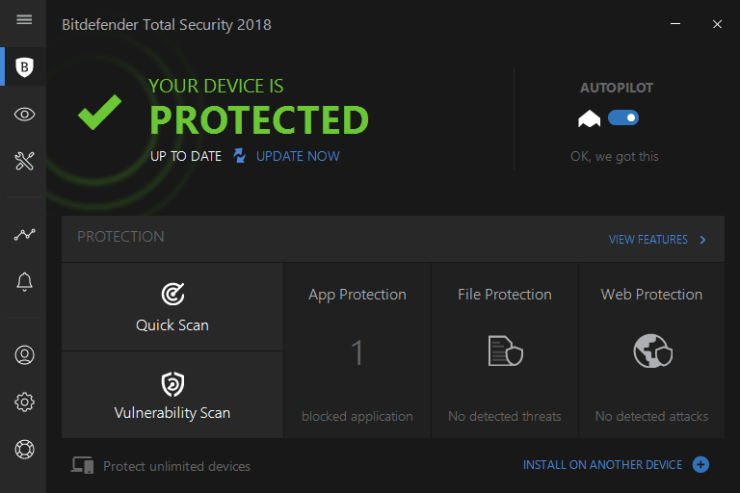This screenshot has width=740, height=493.
Task: Click the AUTOPILOT heading
Action: [x=616, y=88]
